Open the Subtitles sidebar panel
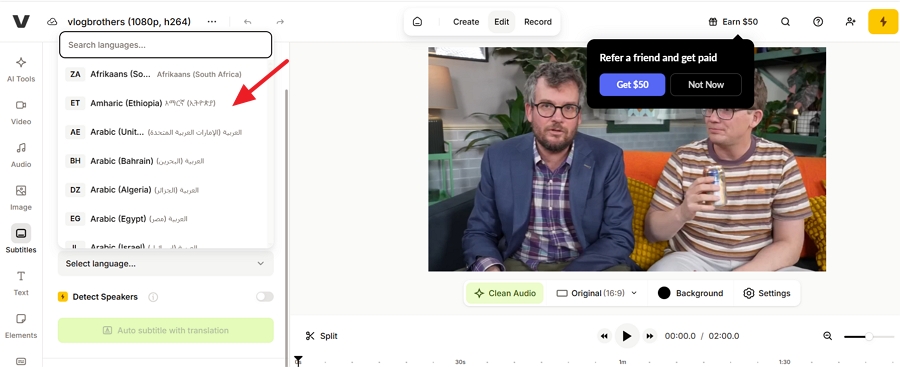This screenshot has width=900, height=367. tap(21, 239)
